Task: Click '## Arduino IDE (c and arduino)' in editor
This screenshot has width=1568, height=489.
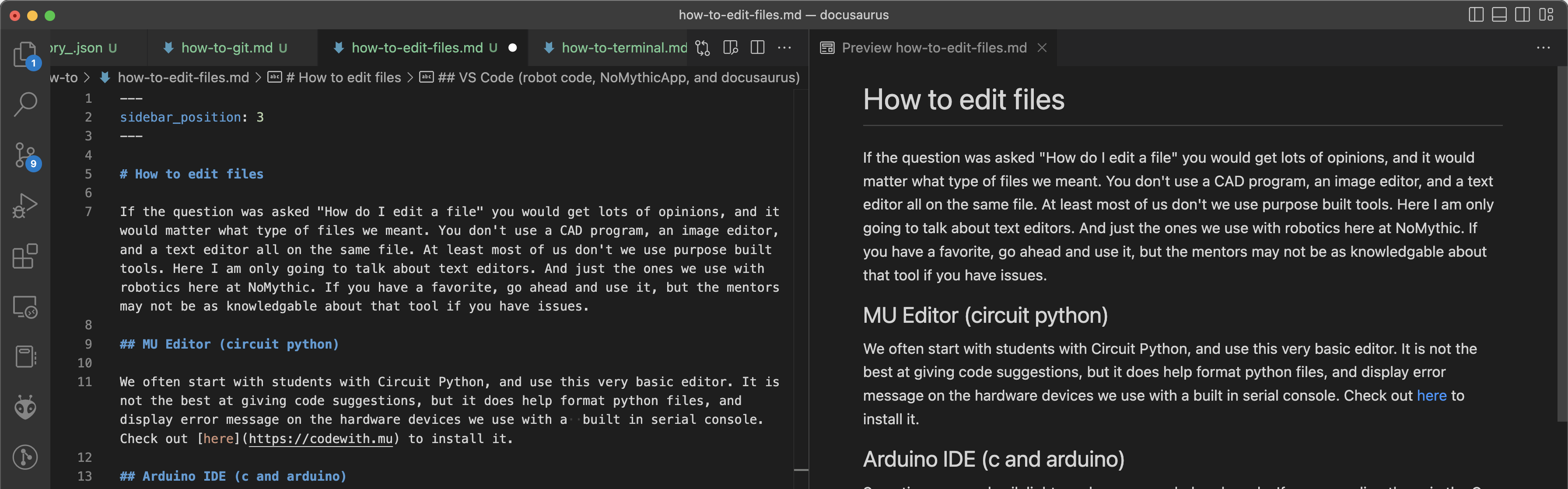Action: [233, 476]
